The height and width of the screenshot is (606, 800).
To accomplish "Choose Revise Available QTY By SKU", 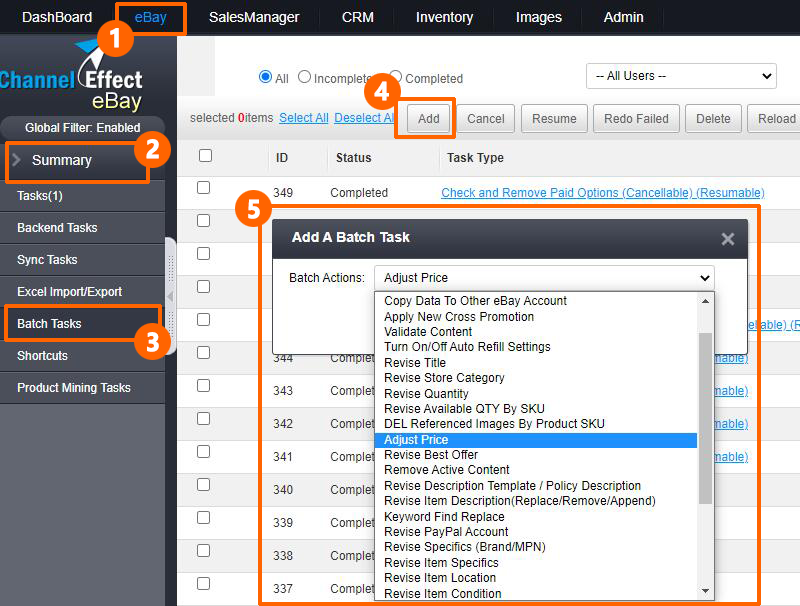I will pyautogui.click(x=536, y=409).
